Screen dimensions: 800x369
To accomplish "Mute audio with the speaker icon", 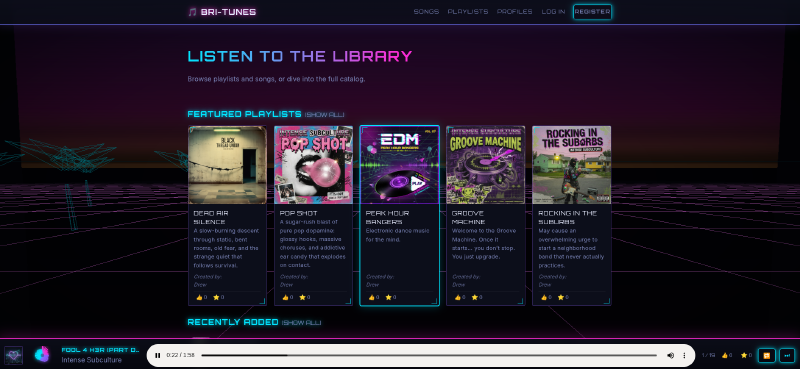I will pyautogui.click(x=670, y=356).
